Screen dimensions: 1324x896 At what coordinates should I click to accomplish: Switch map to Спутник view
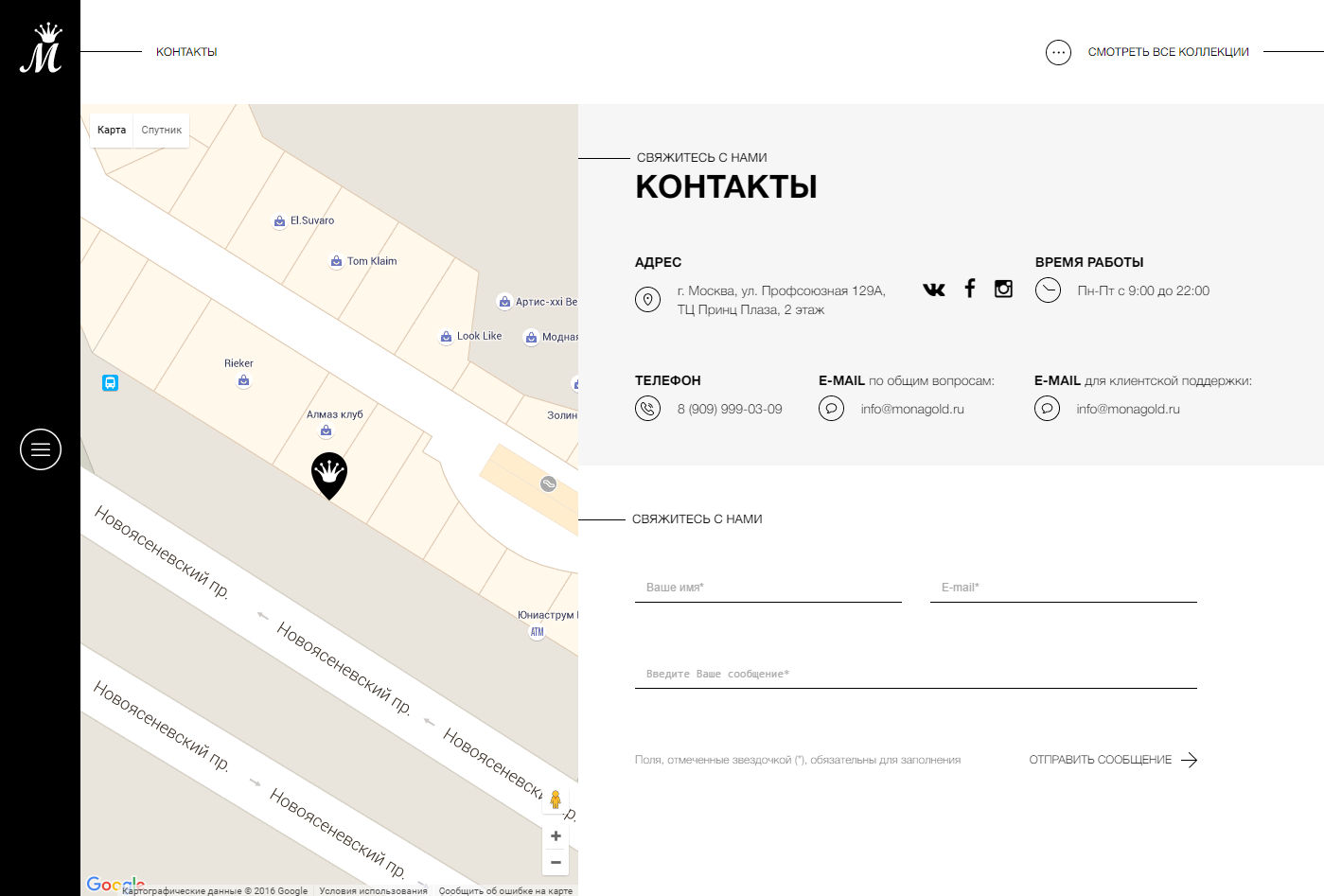tap(162, 131)
